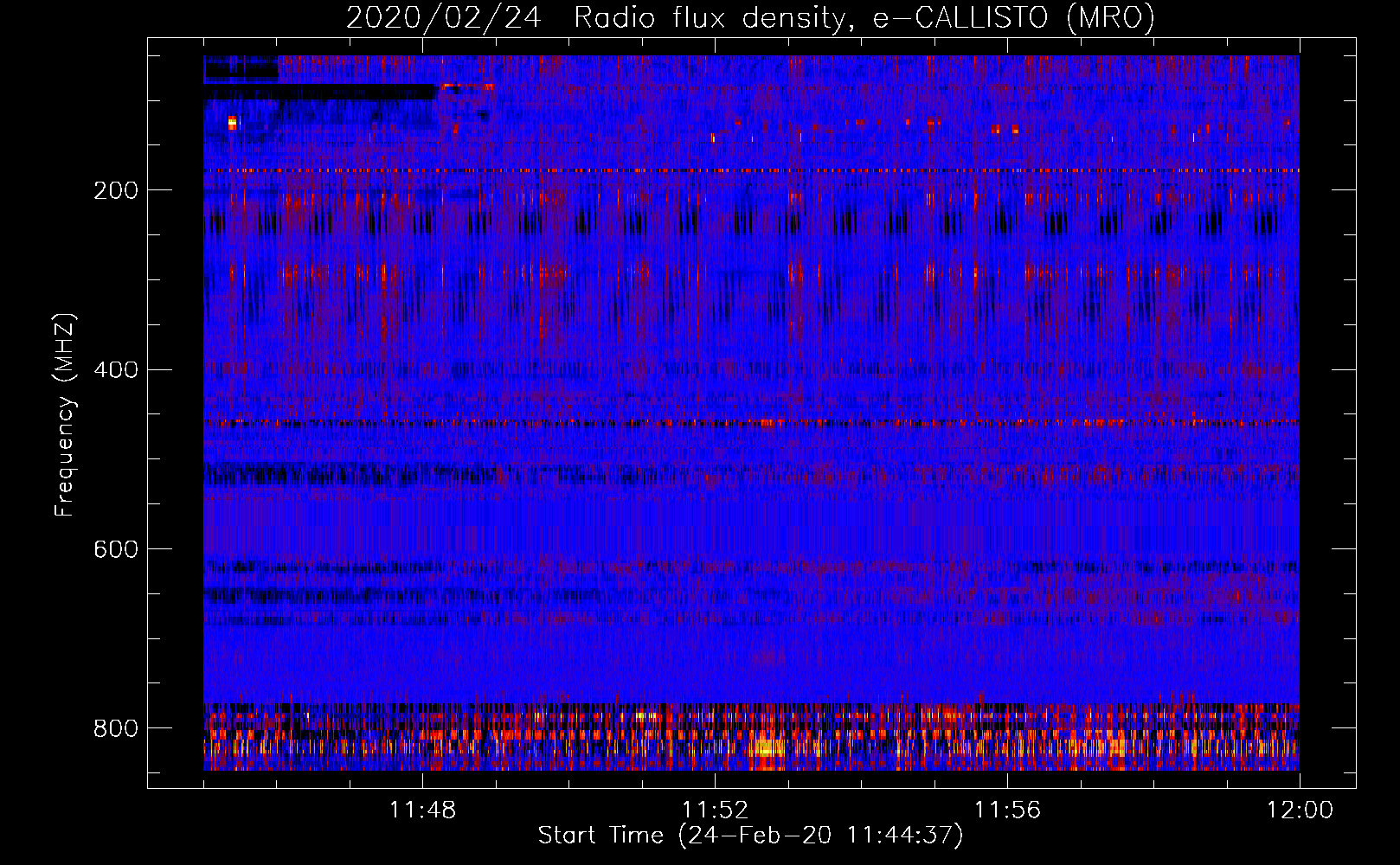This screenshot has height=865, width=1400.
Task: Click the 11:52 time tick label
Action: click(x=715, y=811)
